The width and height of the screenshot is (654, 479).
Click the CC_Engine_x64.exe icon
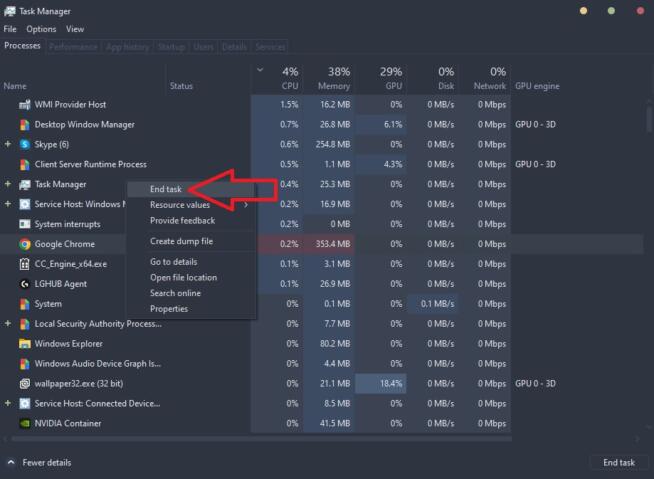click(25, 264)
